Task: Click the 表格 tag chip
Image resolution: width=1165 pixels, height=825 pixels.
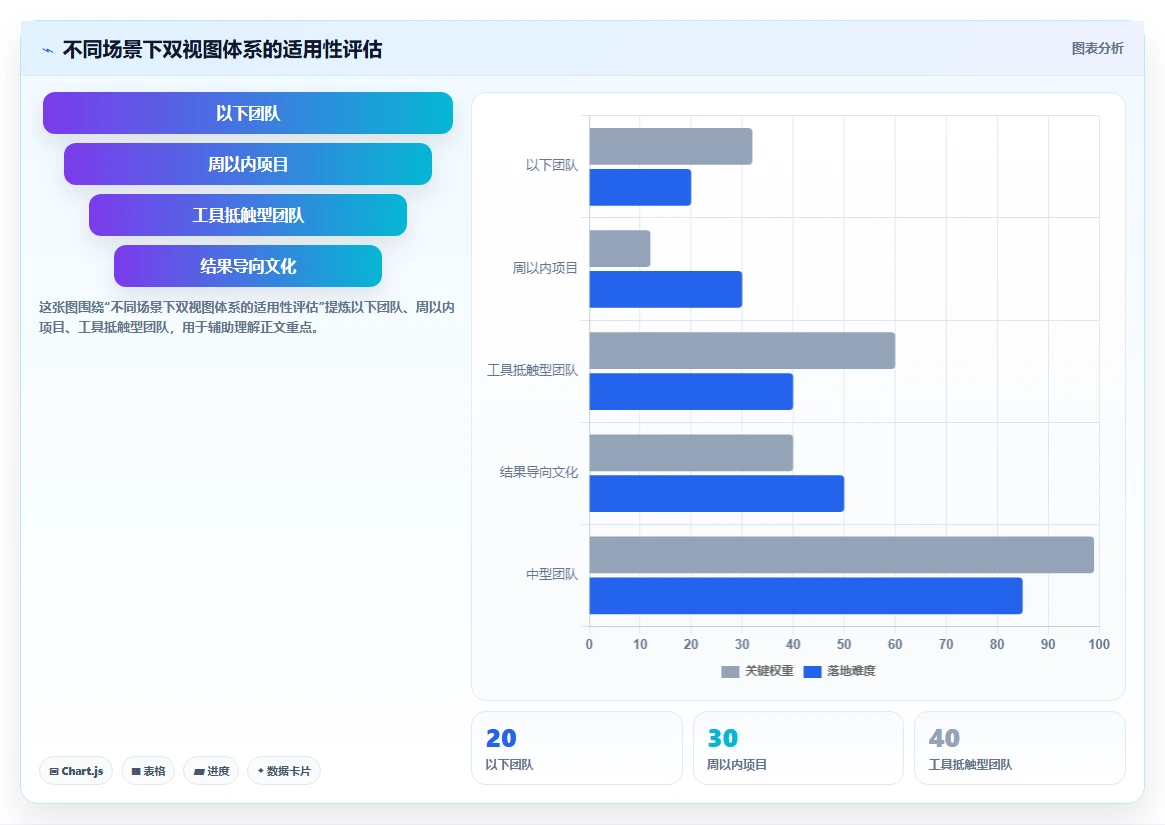Action: tap(148, 771)
